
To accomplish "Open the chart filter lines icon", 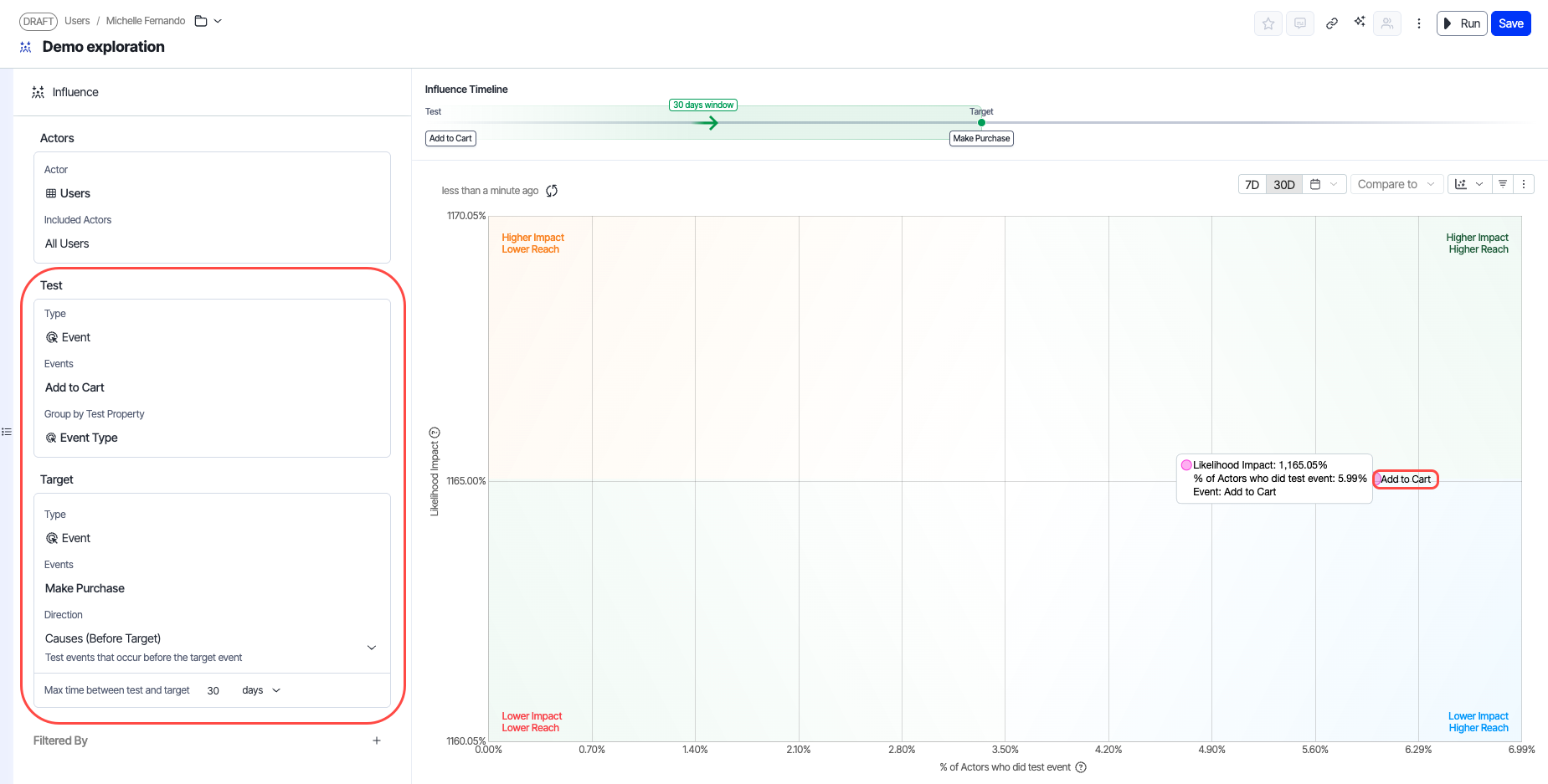I will tap(1503, 184).
